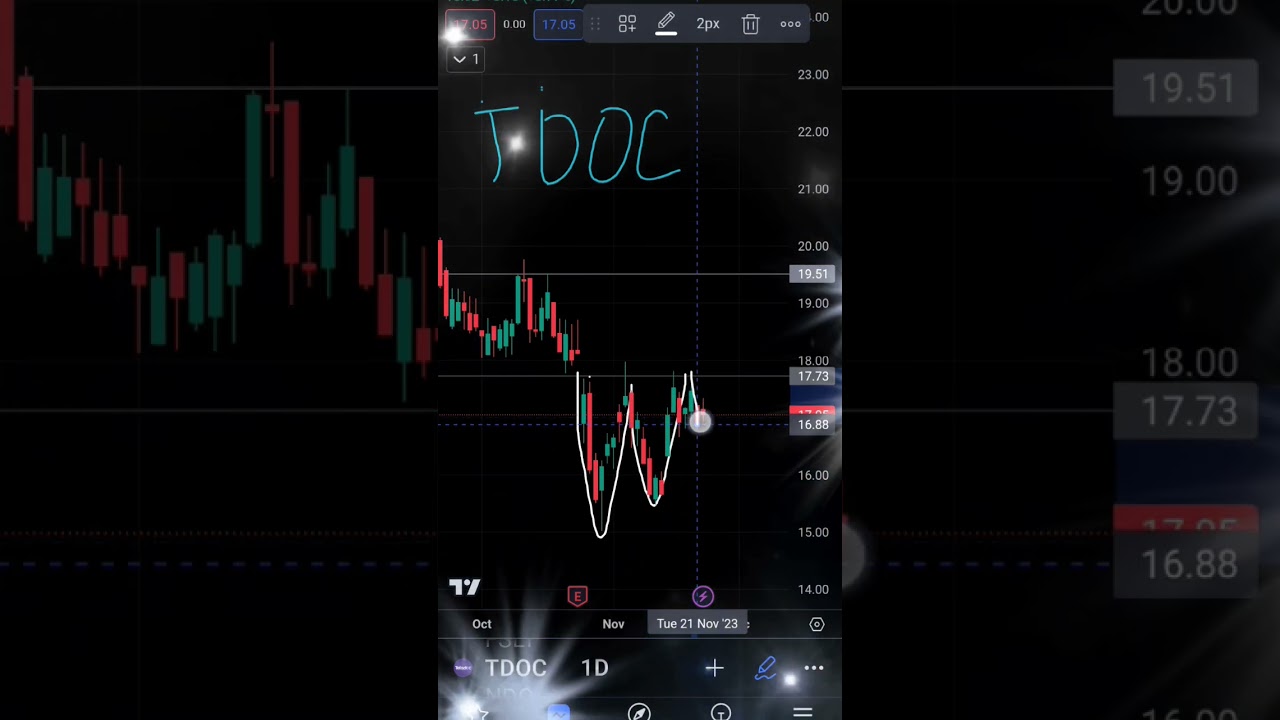Open the earnings E marker on the timeline

click(577, 596)
